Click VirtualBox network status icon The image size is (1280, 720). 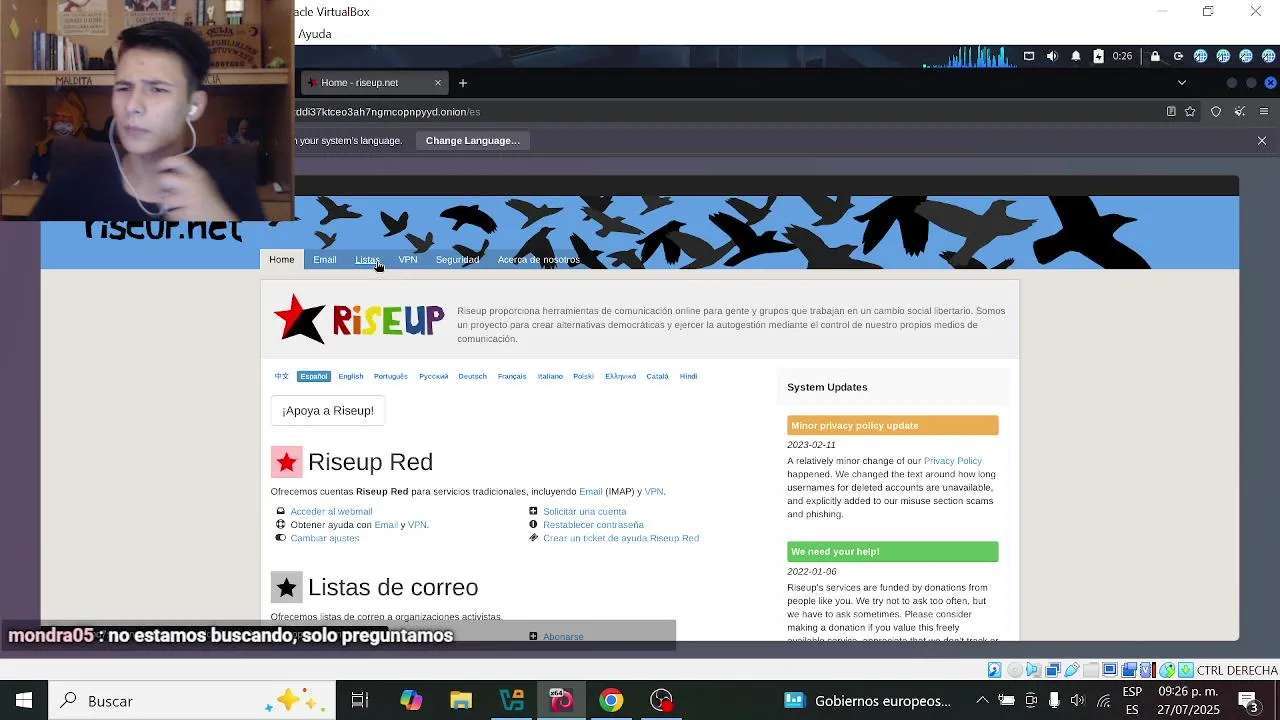[x=1053, y=670]
